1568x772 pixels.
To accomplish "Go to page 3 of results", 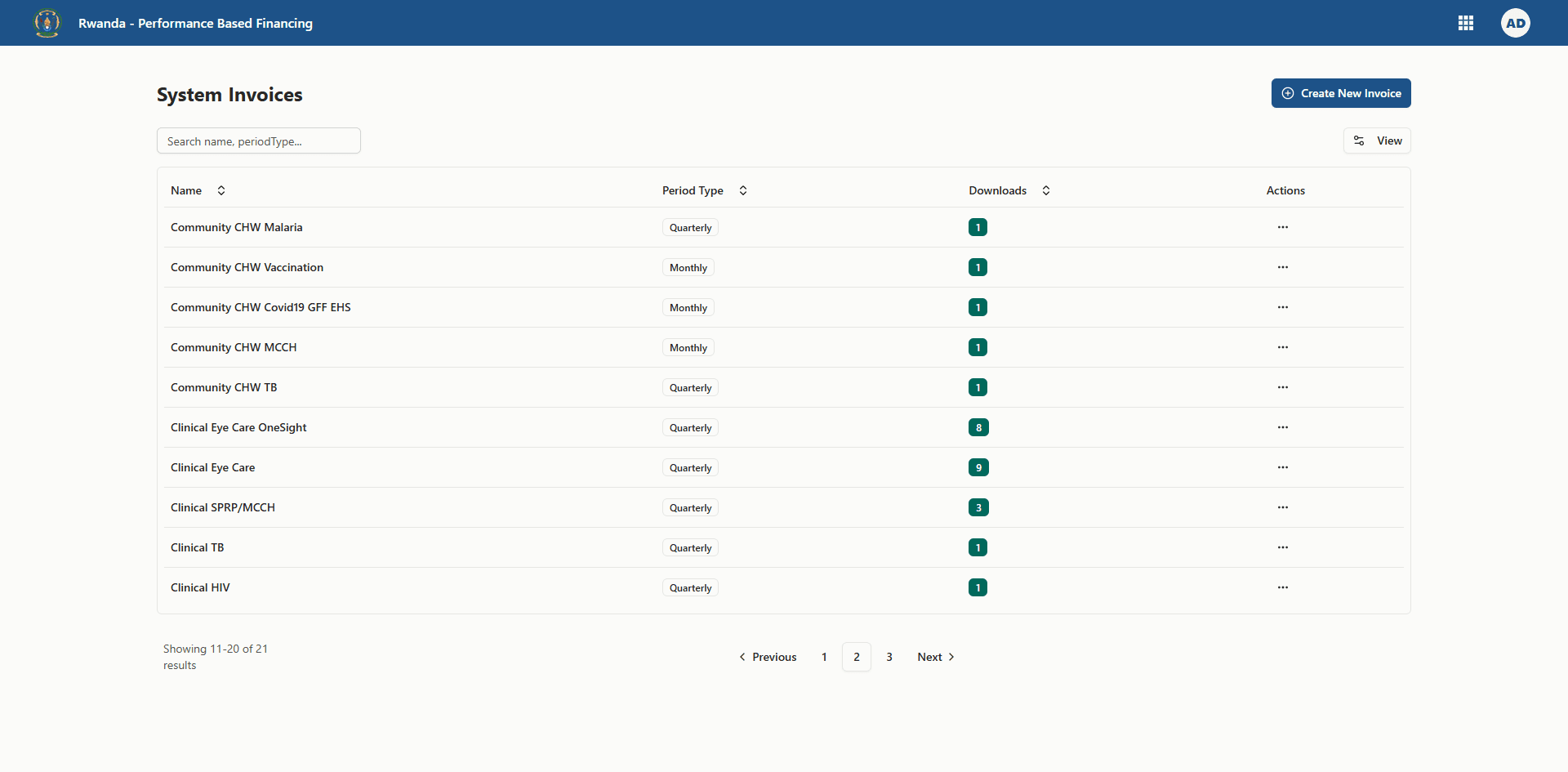I will coord(889,656).
